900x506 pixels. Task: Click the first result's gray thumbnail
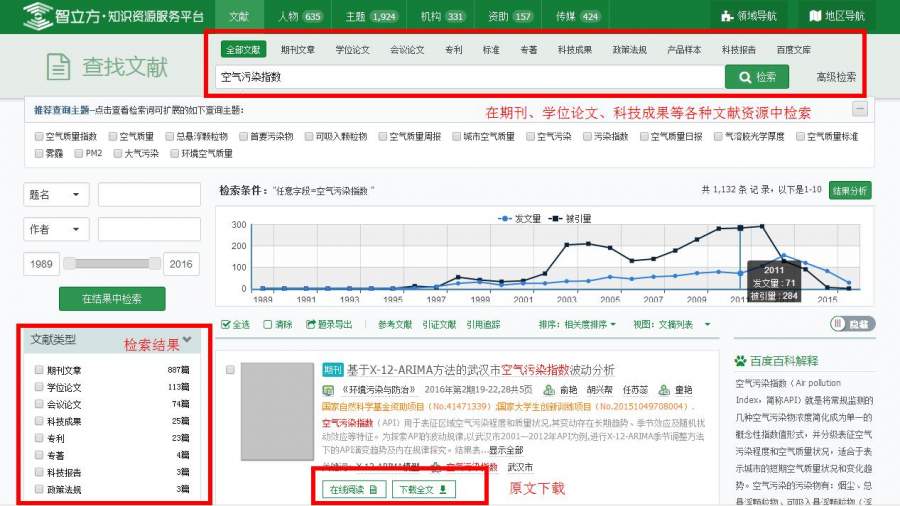pyautogui.click(x=277, y=411)
